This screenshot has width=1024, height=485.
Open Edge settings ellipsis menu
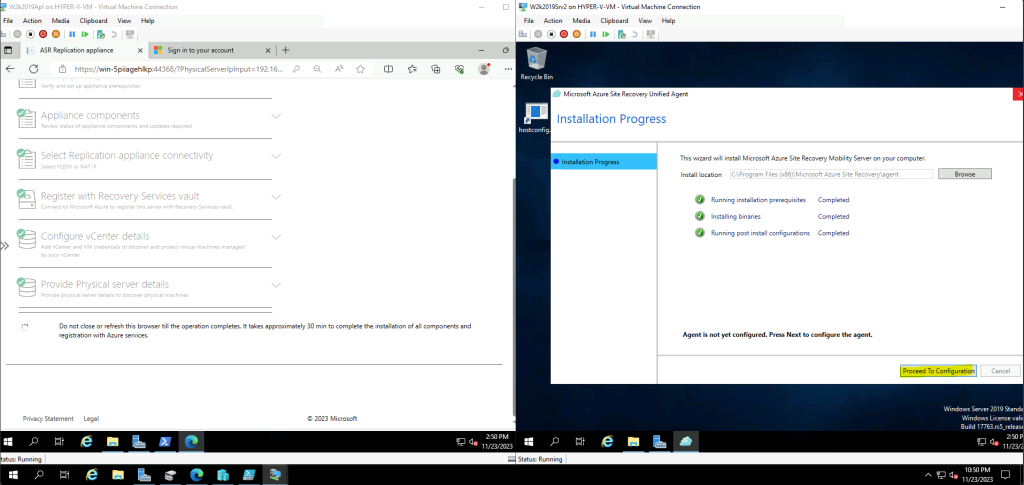point(508,69)
